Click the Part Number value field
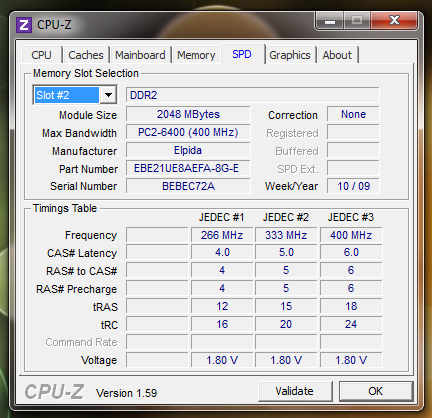The height and width of the screenshot is (418, 435). coord(188,168)
